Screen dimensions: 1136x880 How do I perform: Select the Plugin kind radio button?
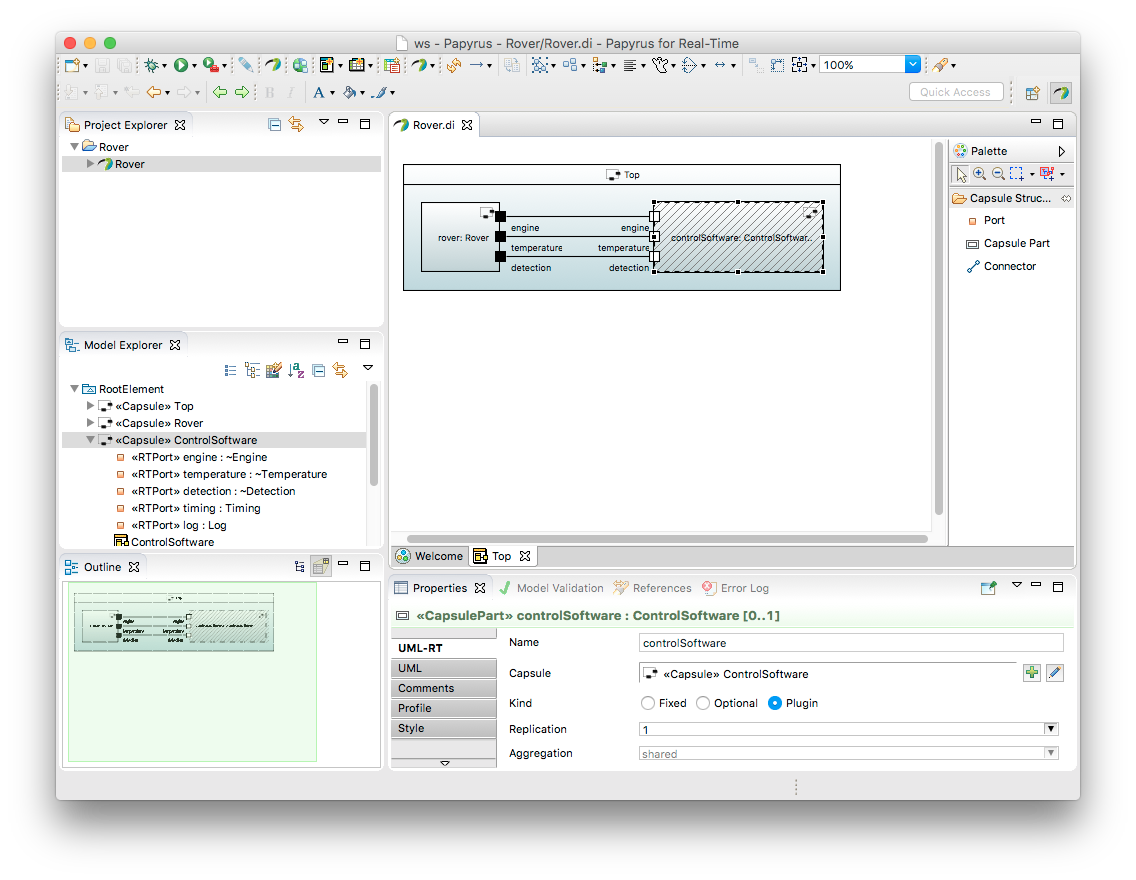(774, 703)
